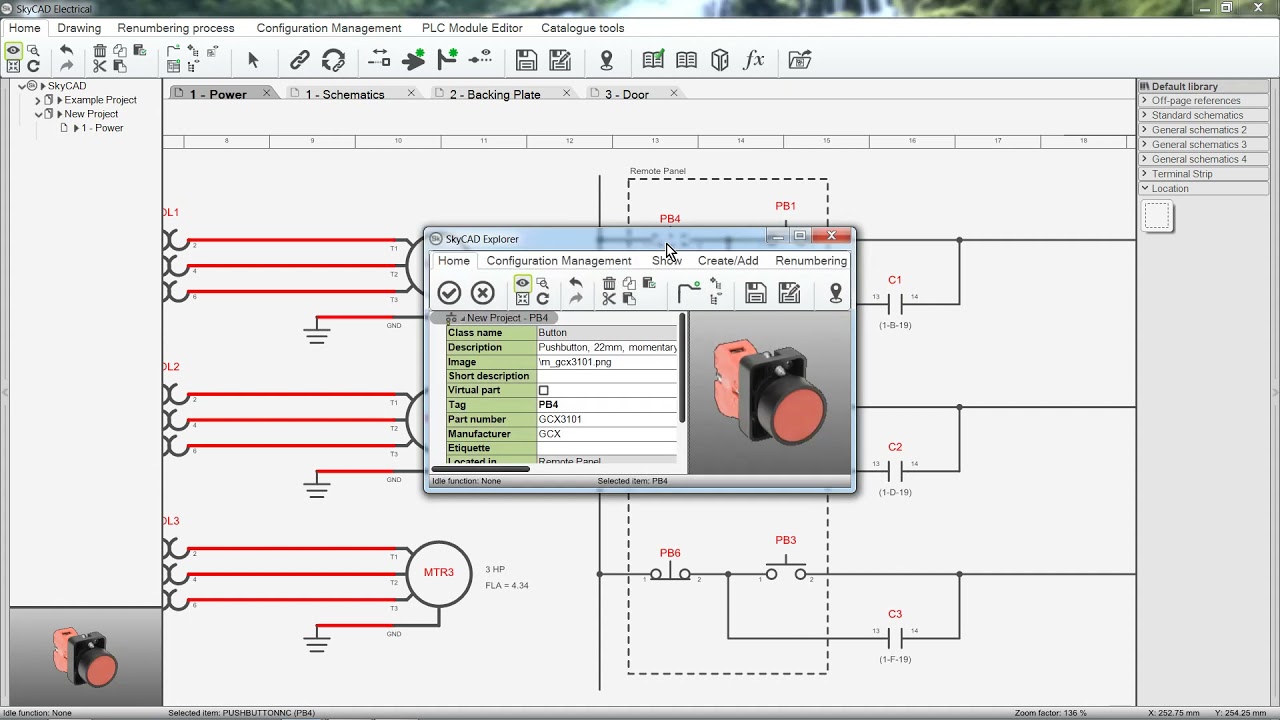Confirm with the checkmark in SkyCAD Explorer
The width and height of the screenshot is (1280, 720).
tap(449, 292)
